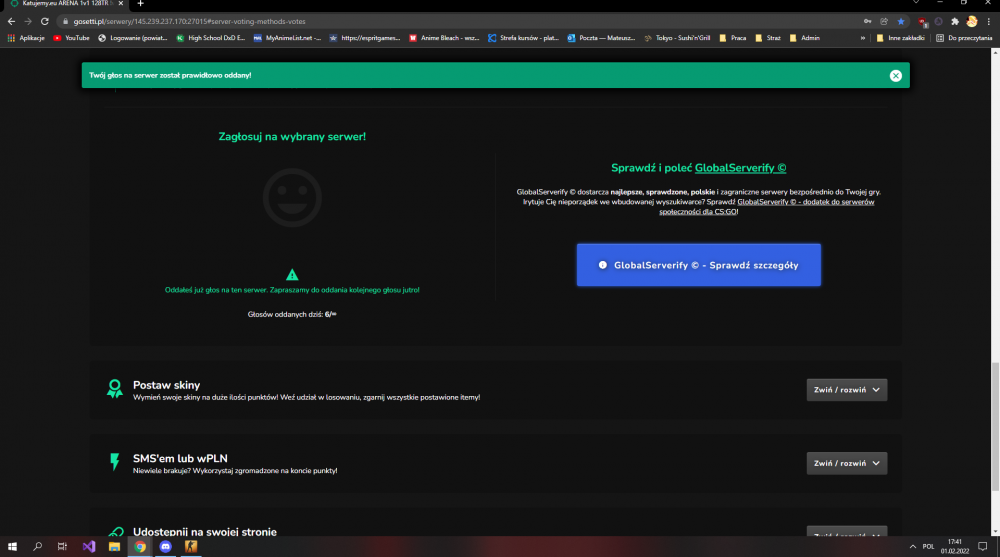Open the High School DxD bookmark
Viewport: 1000px width, 557px height.
coord(210,38)
